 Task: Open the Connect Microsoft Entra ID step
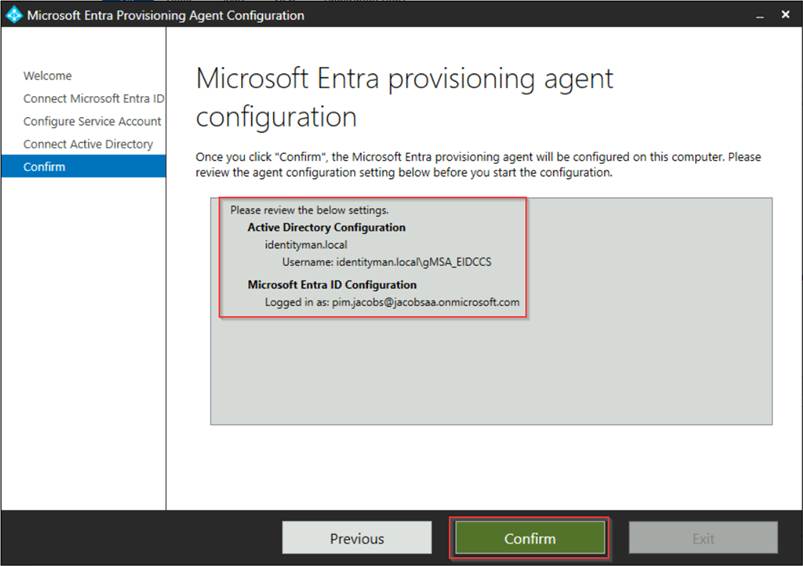coord(93,99)
